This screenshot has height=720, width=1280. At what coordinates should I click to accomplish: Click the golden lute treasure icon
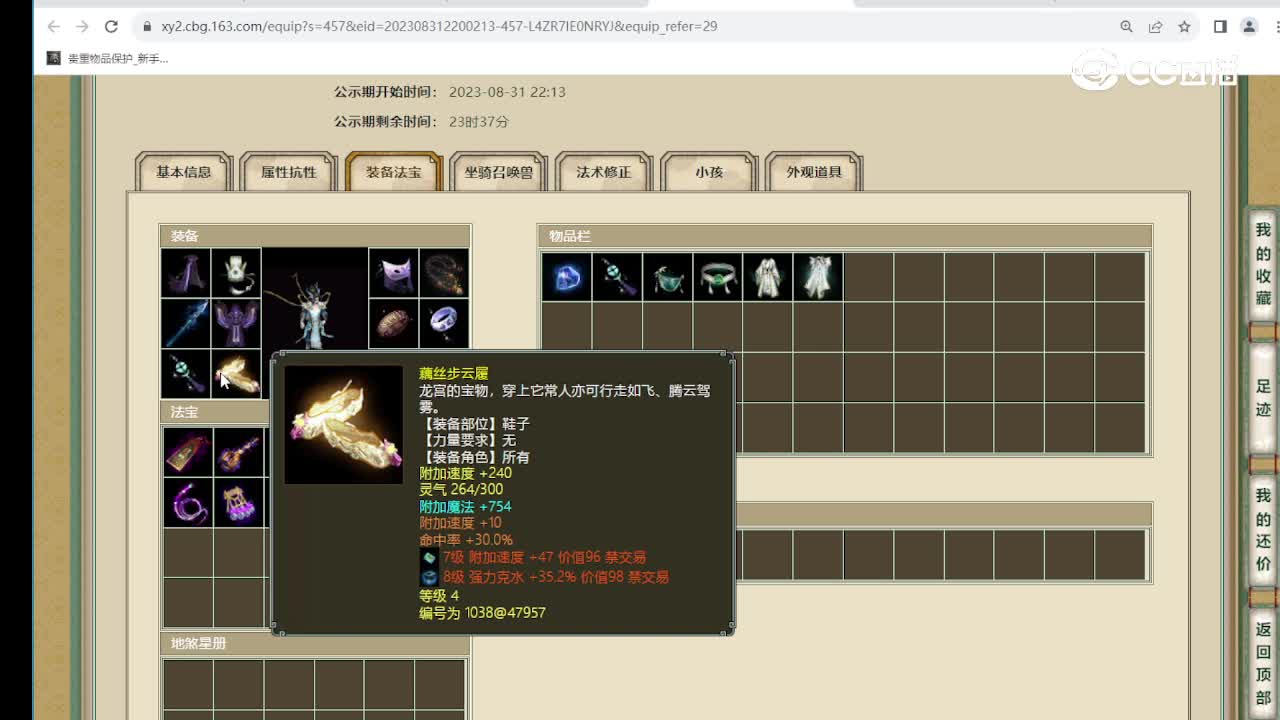click(x=238, y=452)
